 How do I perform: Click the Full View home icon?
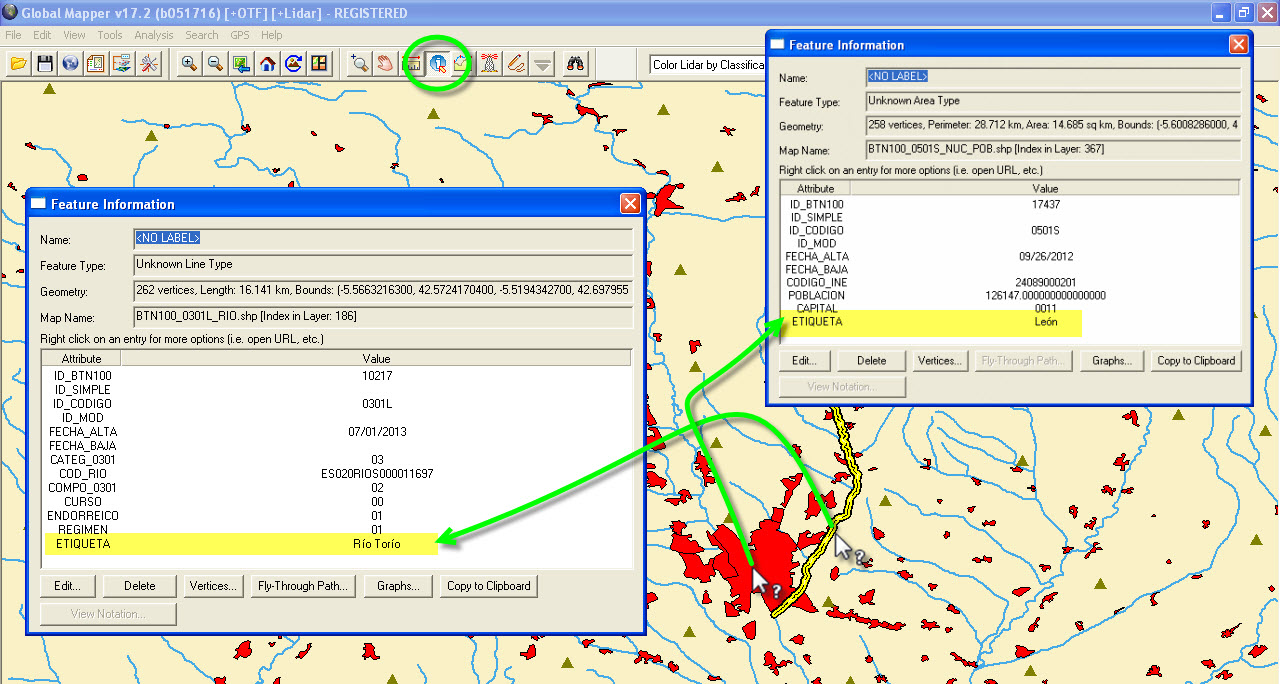(x=267, y=62)
